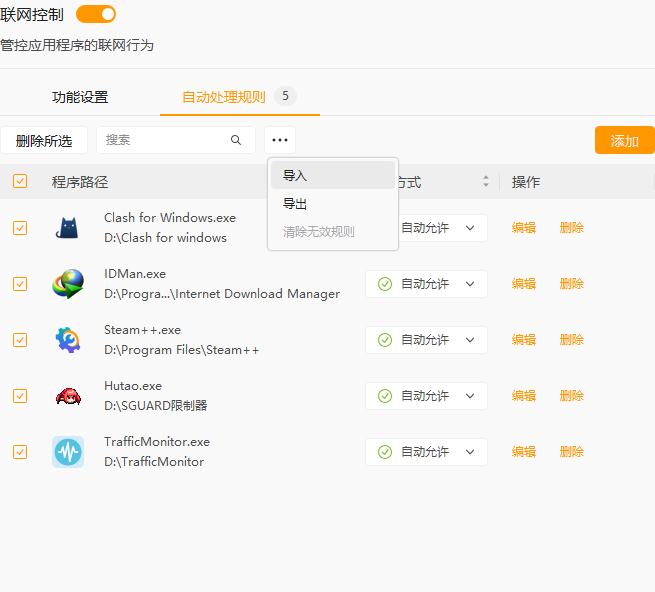The height and width of the screenshot is (592, 655).
Task: Expand the 自动允许 dropdown for Hutao.exe
Action: point(426,396)
